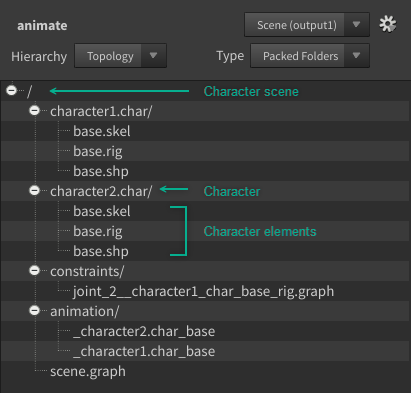
Task: Collapse the character1.char/ folder
Action: tap(34, 110)
